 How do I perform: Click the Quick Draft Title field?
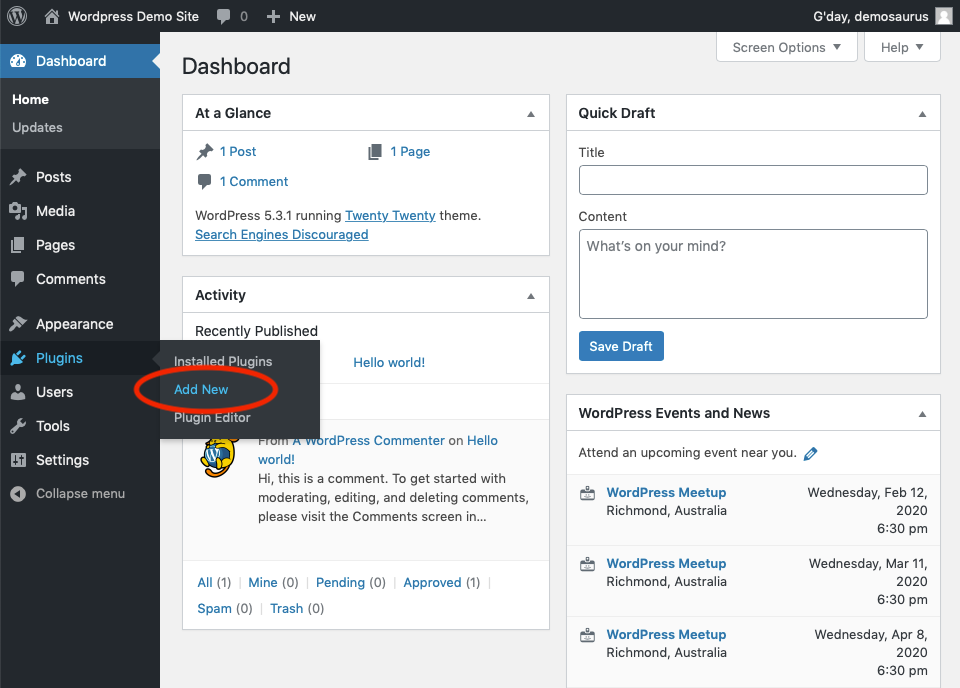(x=753, y=180)
